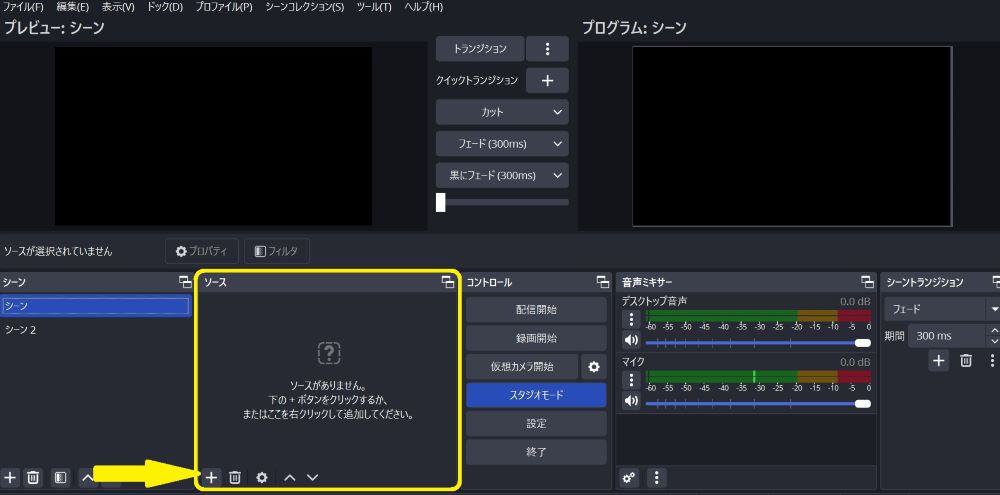
Task: Float the ソース dock window
Action: (x=448, y=282)
